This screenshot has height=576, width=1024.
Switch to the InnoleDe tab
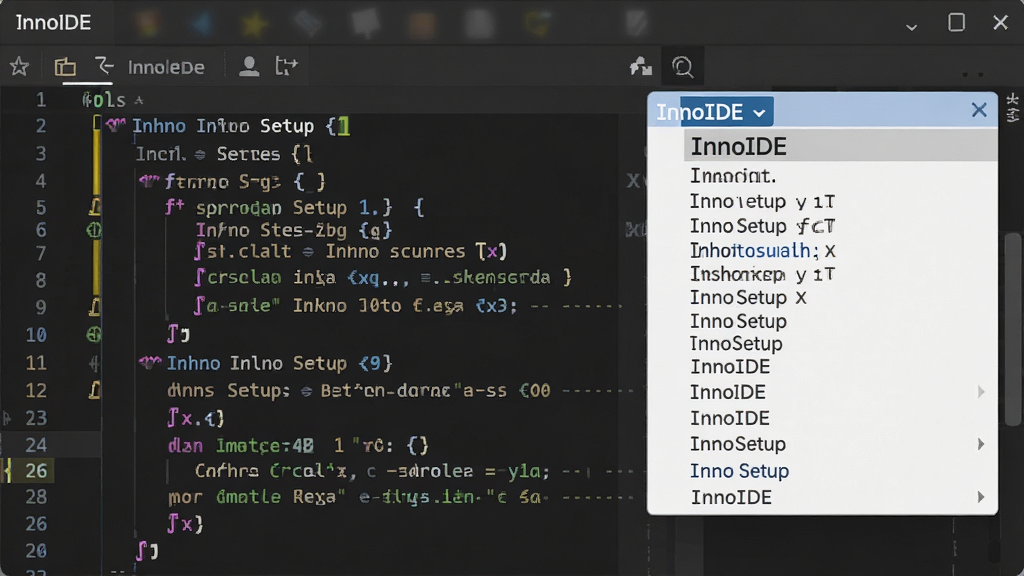(x=166, y=67)
